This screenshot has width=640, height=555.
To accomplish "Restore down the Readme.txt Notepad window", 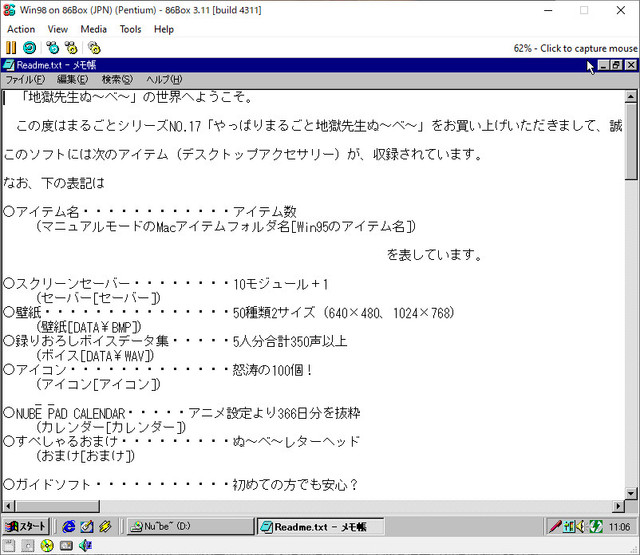I will point(616,65).
